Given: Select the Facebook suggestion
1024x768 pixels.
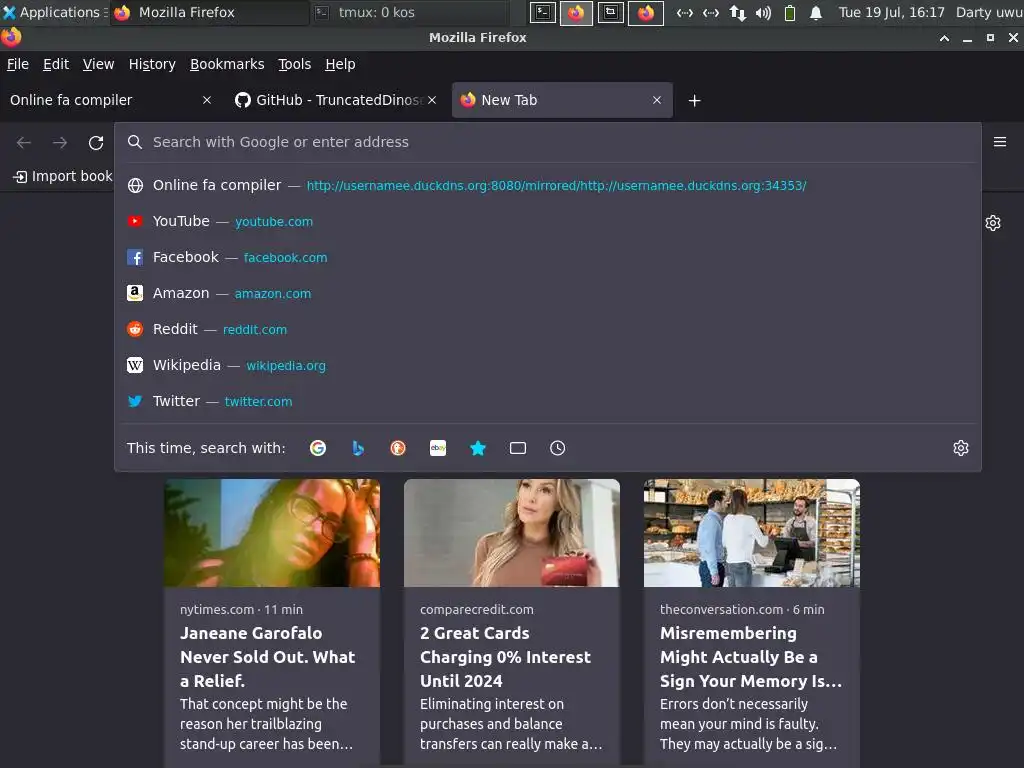Looking at the screenshot, I should coord(547,257).
